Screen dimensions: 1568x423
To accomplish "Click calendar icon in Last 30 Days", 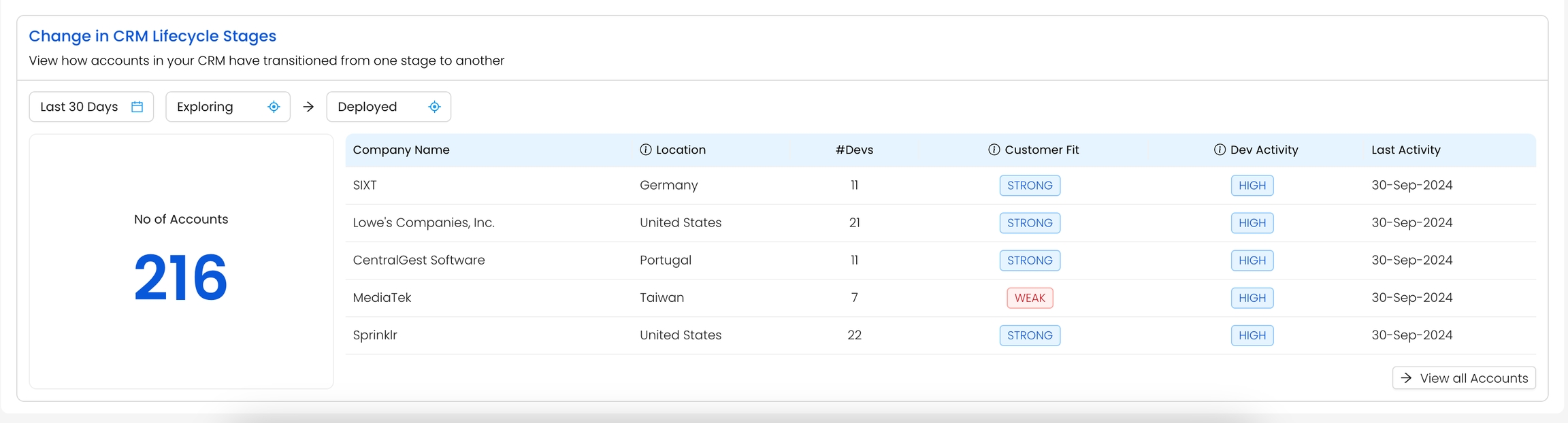I will 137,107.
